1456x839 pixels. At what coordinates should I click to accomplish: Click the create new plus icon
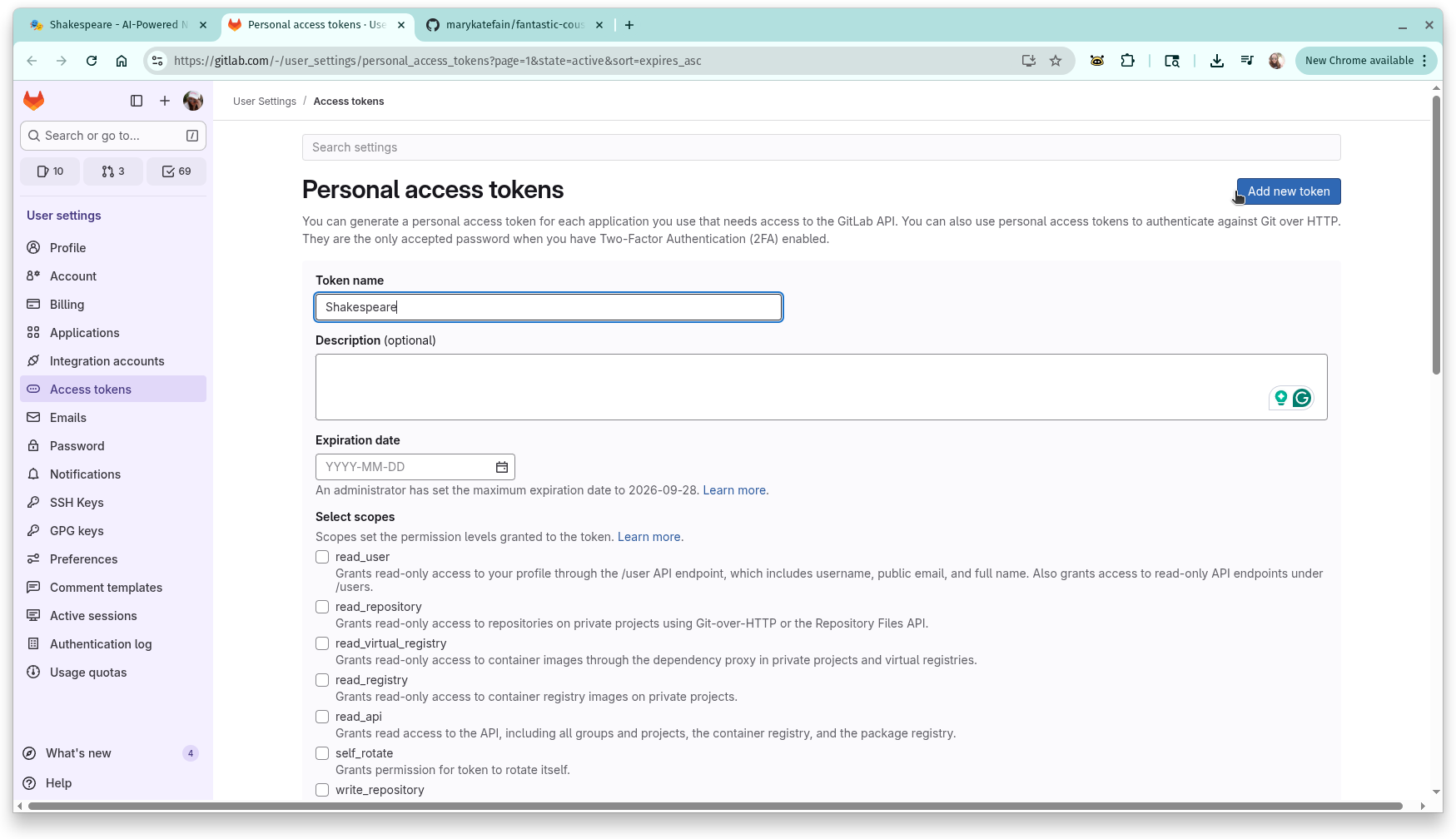coord(165,101)
